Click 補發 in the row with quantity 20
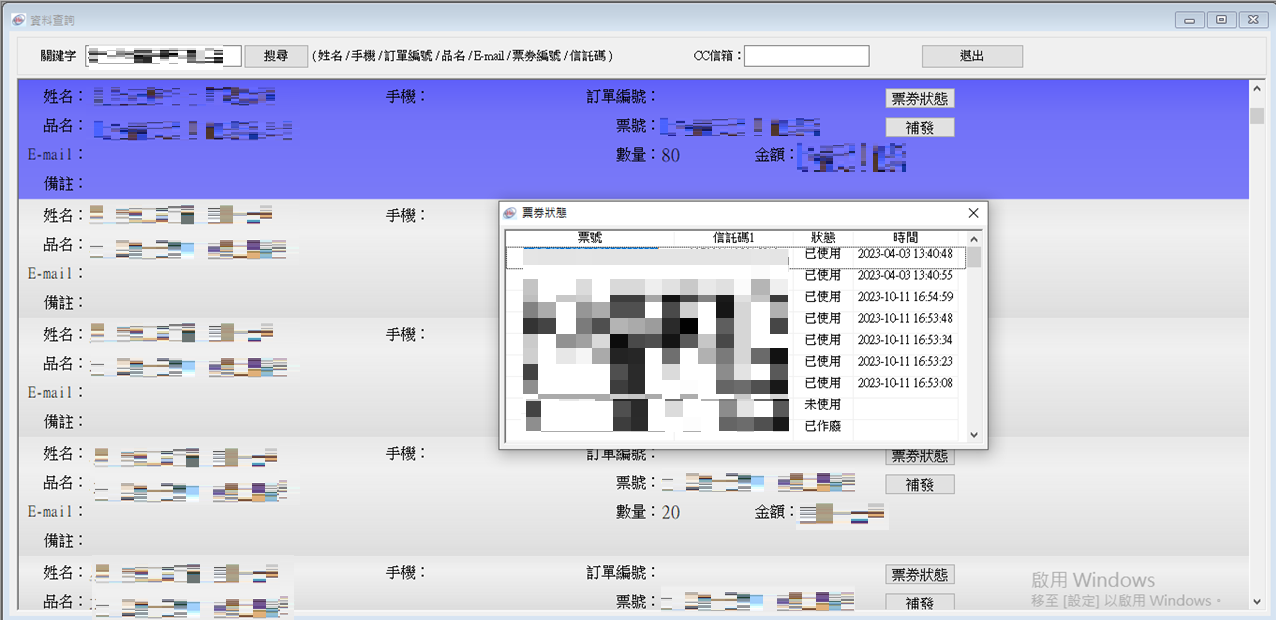 (920, 484)
